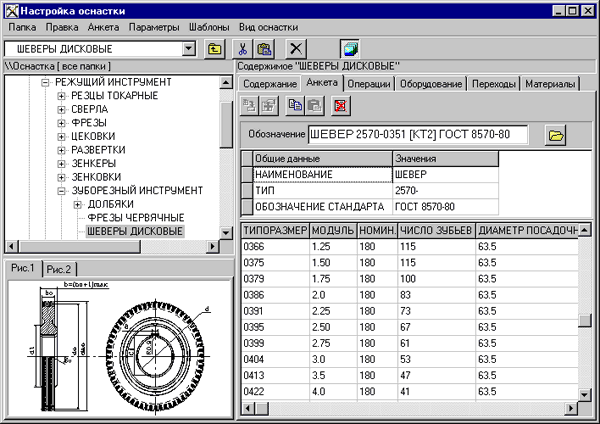
Task: Click the scissors cut icon
Action: 243,48
